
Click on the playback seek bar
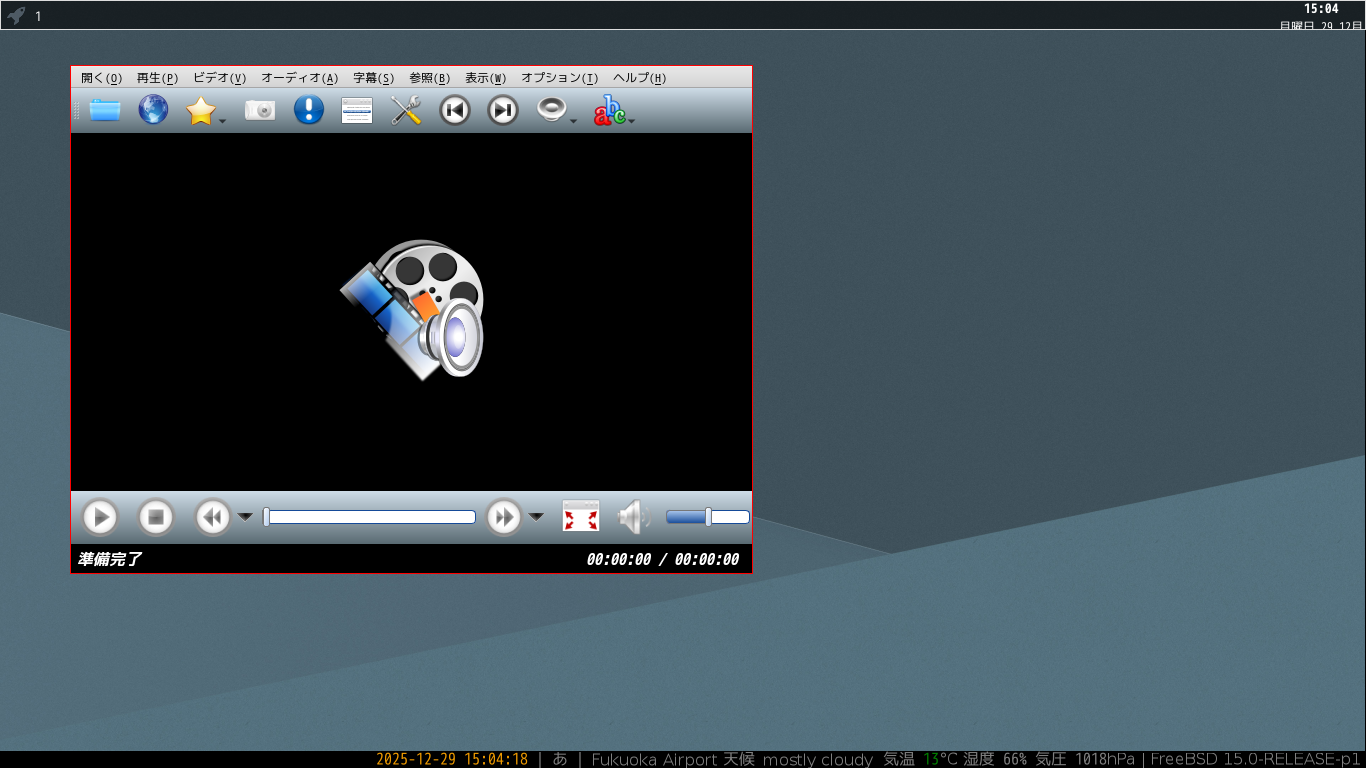click(369, 517)
